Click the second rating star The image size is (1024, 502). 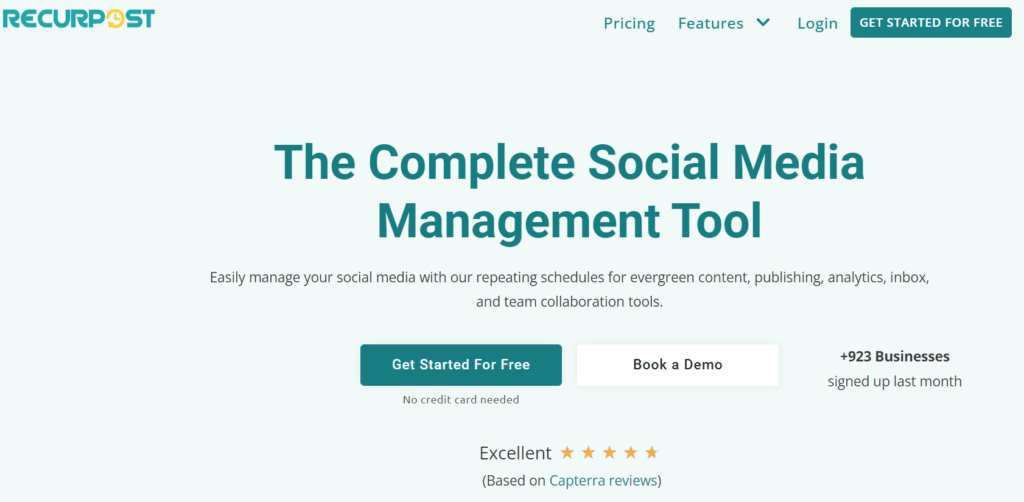(588, 453)
